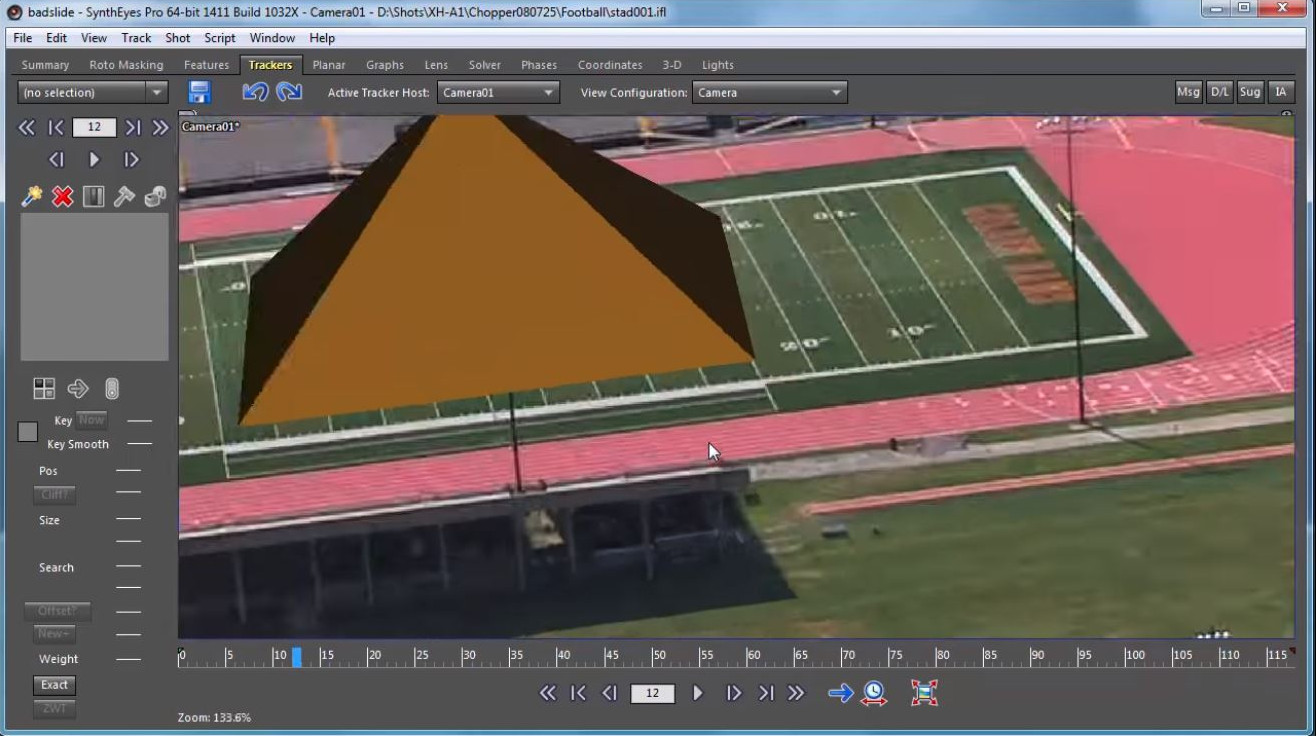The height and width of the screenshot is (736, 1316).
Task: Switch to the Graphs tab
Action: click(385, 65)
